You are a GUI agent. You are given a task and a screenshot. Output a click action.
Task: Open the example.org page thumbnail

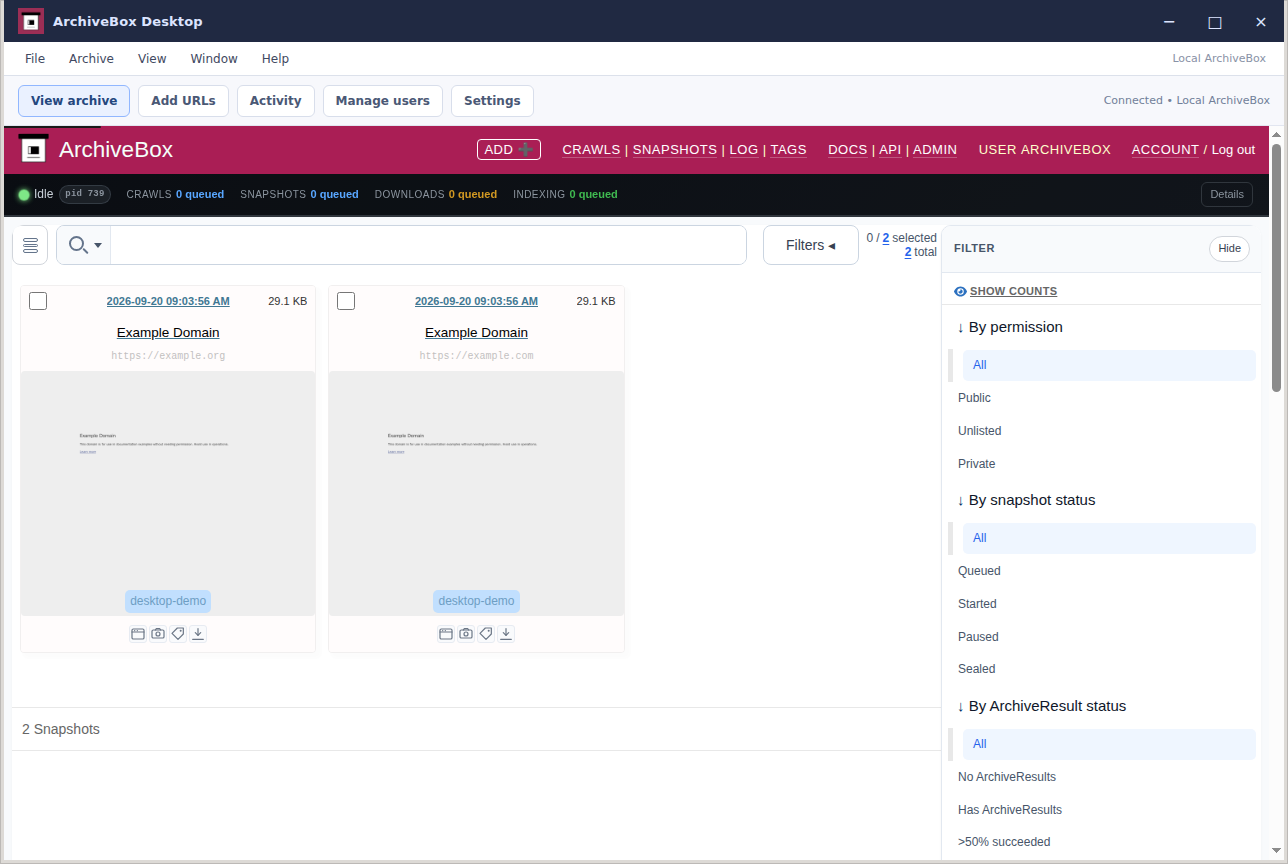168,494
